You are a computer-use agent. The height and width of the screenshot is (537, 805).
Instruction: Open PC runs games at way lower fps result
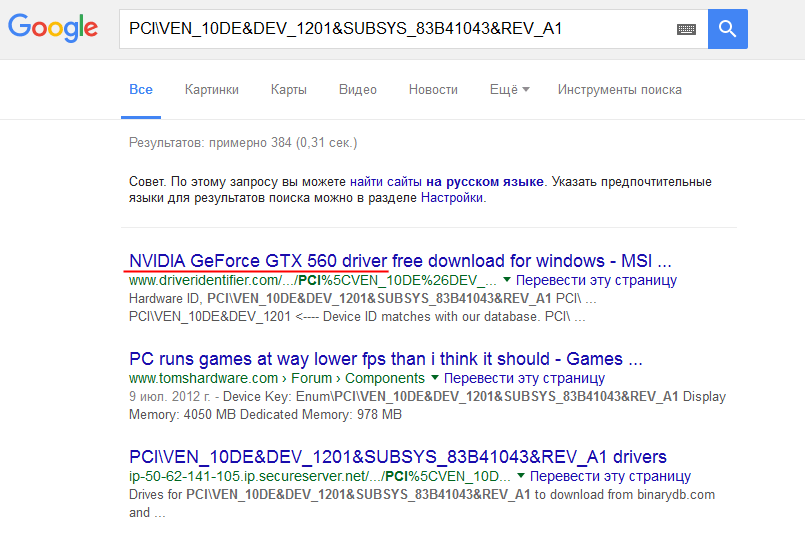tap(386, 359)
